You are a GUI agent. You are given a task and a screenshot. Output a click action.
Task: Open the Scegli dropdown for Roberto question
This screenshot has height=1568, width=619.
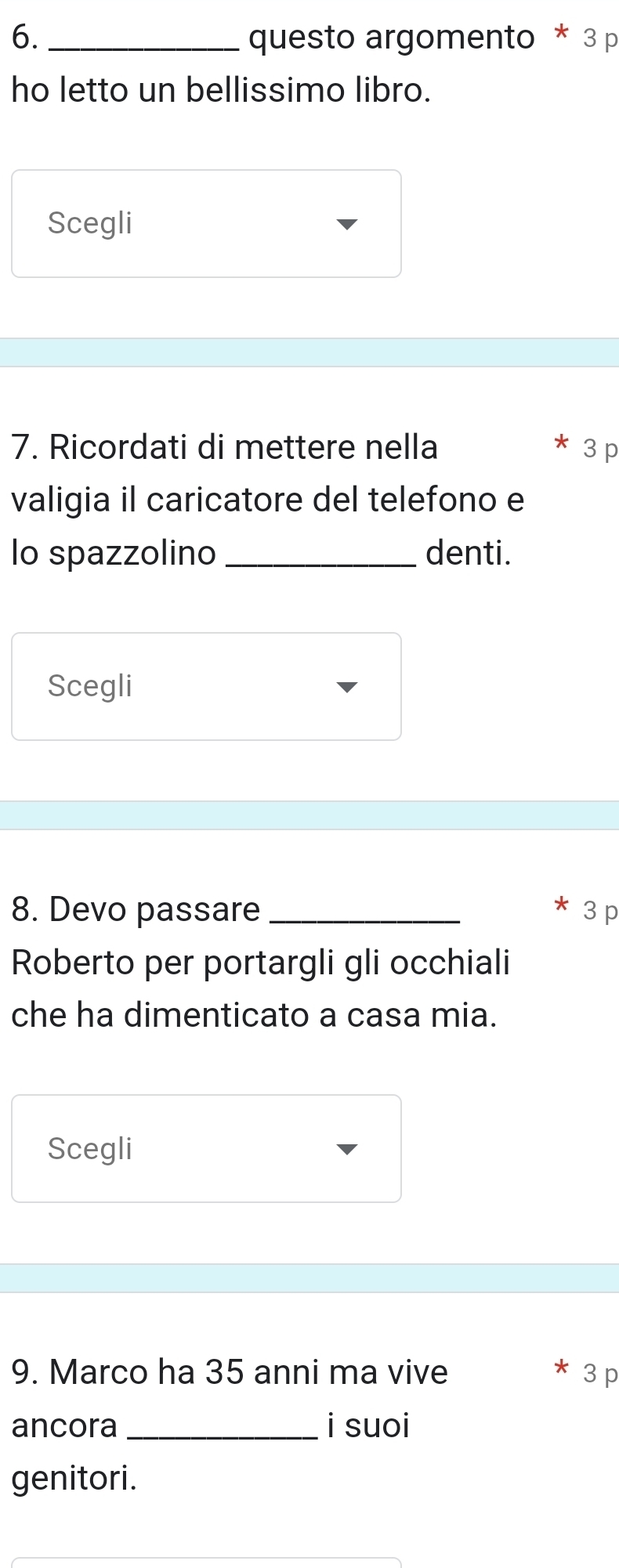click(x=205, y=1148)
